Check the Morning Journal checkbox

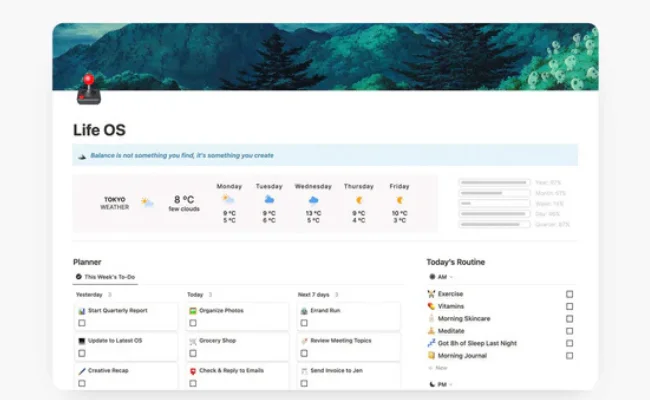pos(569,356)
